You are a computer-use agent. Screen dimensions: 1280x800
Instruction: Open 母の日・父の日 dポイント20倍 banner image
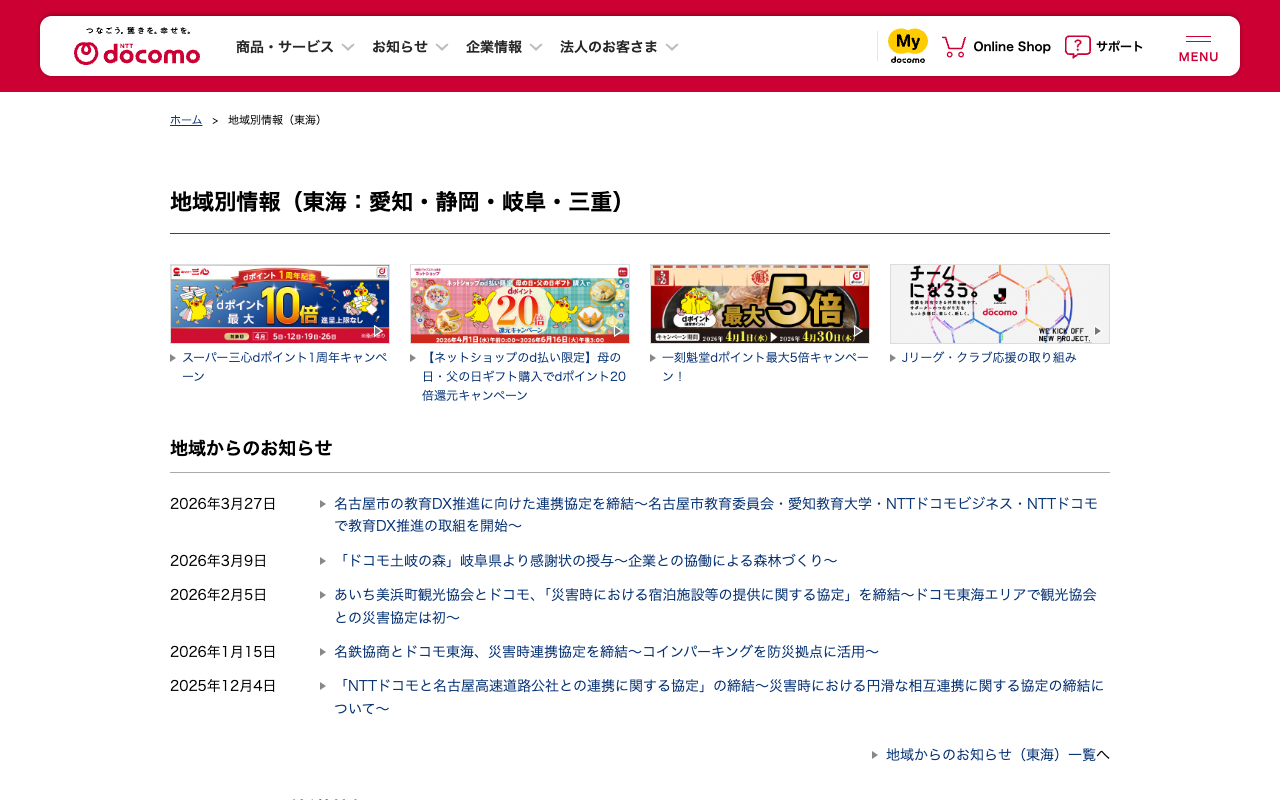(x=520, y=304)
